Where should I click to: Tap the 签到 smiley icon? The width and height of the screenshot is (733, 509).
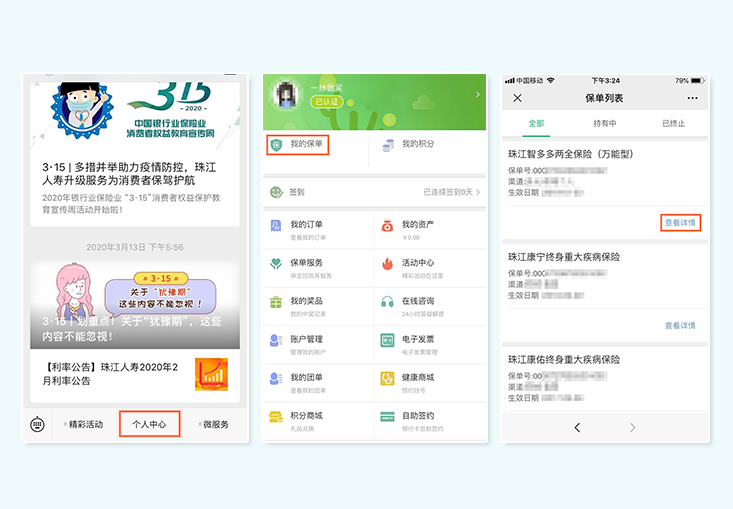(x=276, y=192)
